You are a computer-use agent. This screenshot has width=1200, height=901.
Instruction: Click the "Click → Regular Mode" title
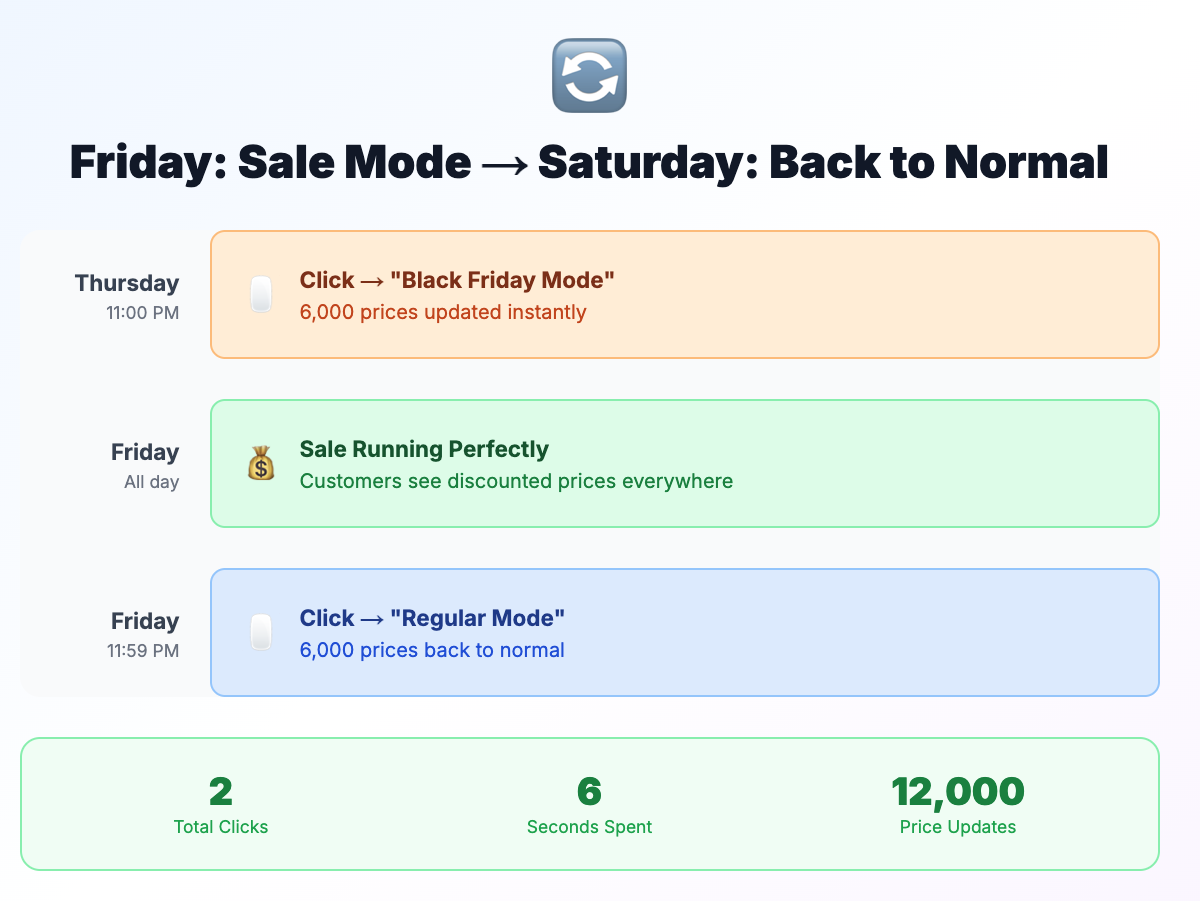433,618
